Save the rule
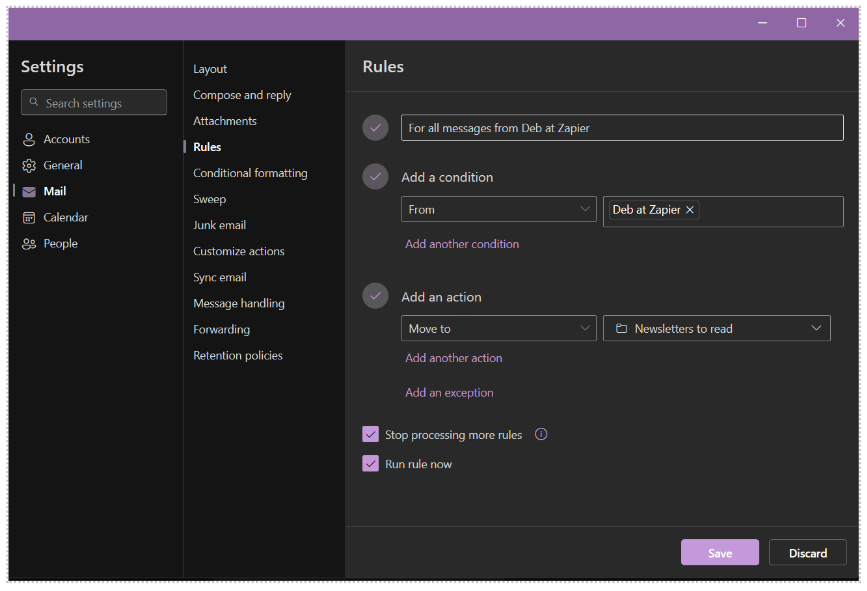The image size is (867, 591). pos(719,552)
